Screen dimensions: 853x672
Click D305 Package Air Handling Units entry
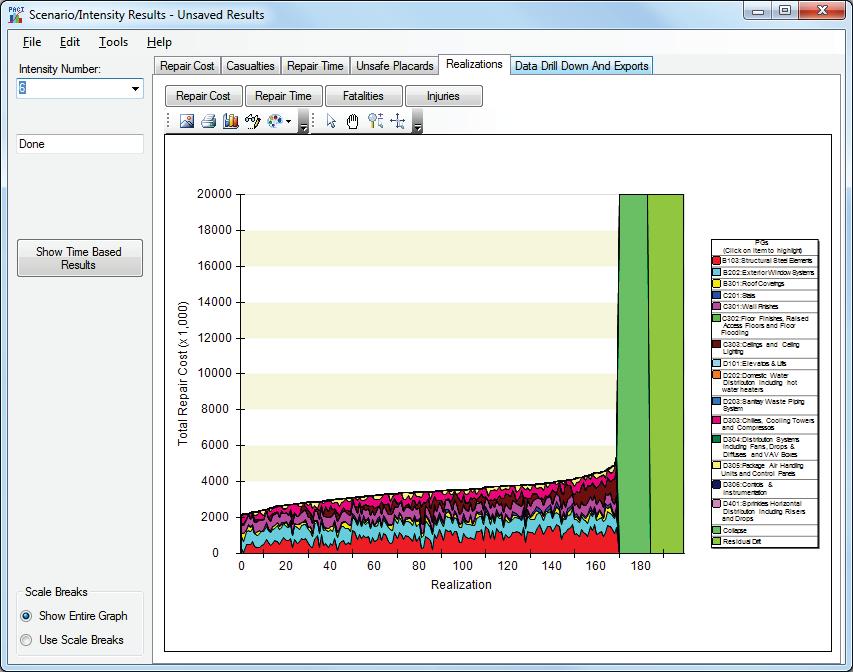tap(764, 470)
